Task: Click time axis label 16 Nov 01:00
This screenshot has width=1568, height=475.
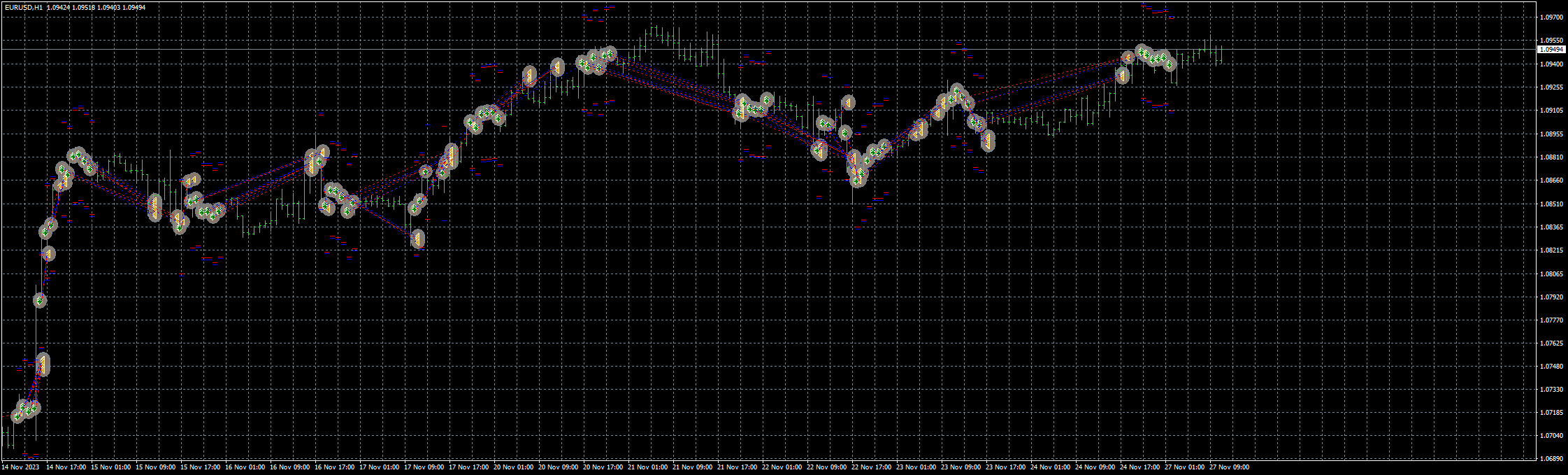Action: 245,467
